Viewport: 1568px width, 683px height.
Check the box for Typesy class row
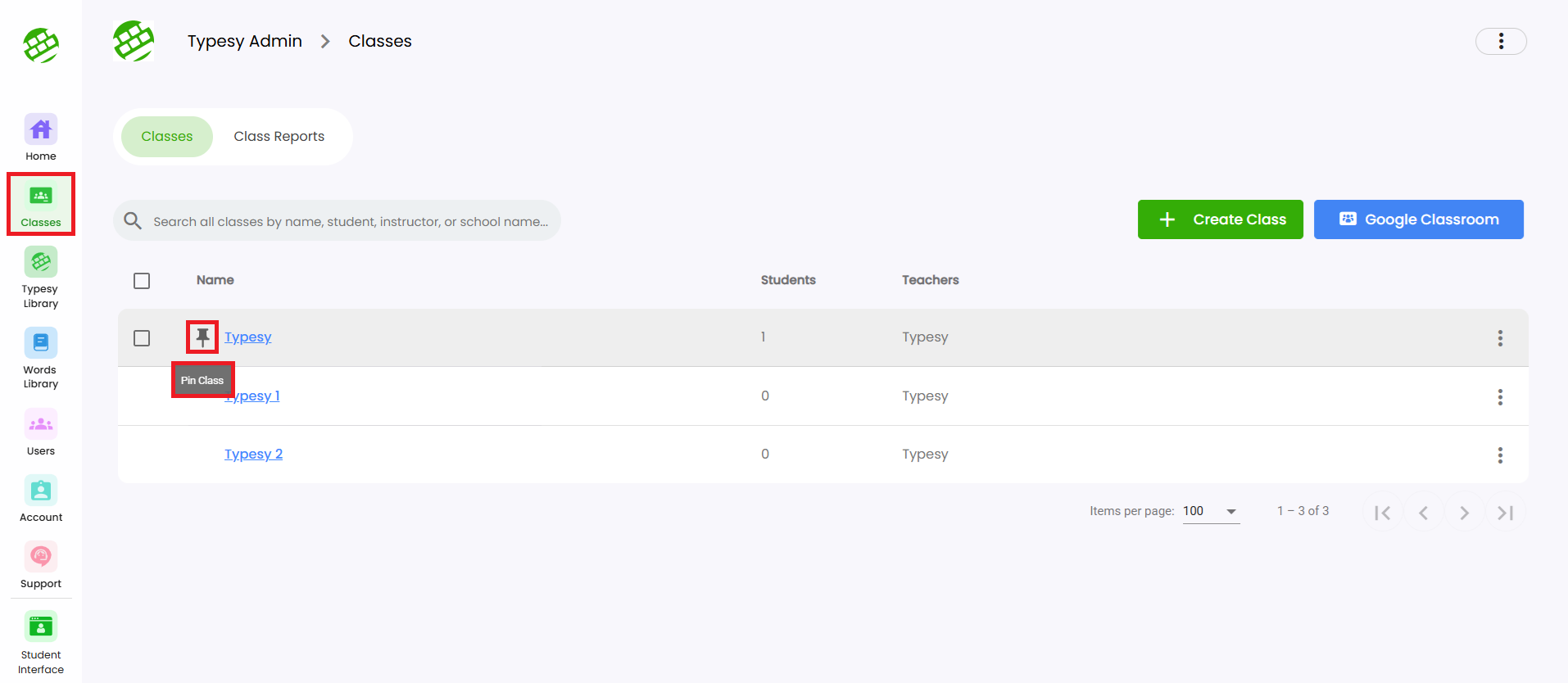pyautogui.click(x=142, y=338)
